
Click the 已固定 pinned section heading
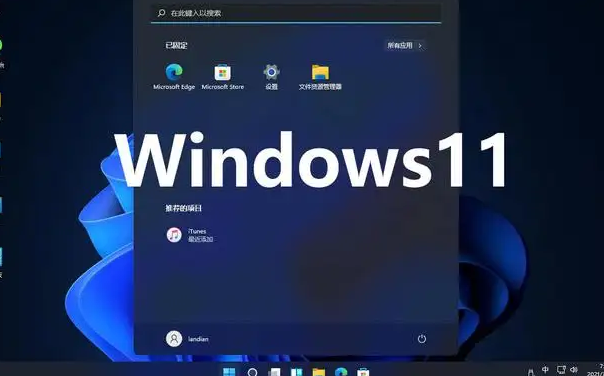(x=176, y=45)
